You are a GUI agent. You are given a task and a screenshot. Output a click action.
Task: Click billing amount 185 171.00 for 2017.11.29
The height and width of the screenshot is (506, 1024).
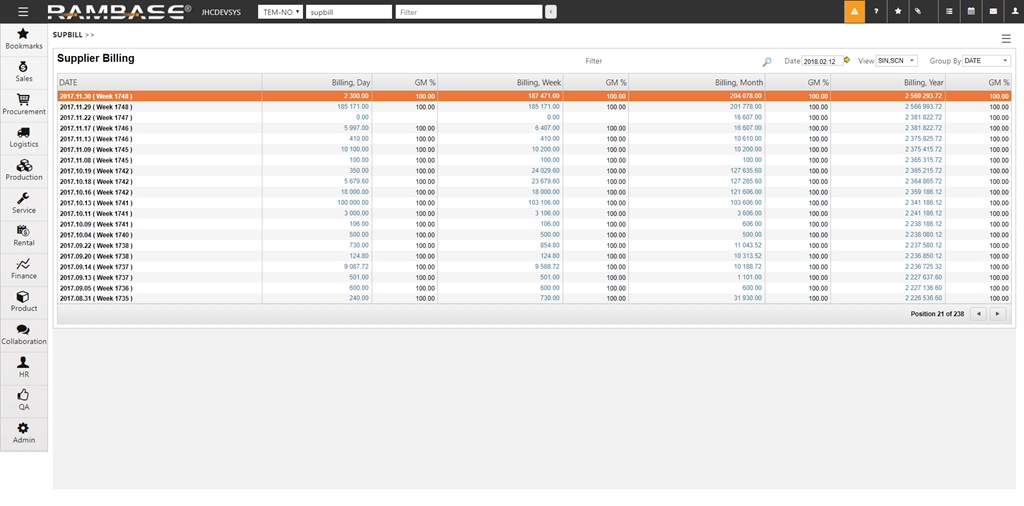(353, 106)
